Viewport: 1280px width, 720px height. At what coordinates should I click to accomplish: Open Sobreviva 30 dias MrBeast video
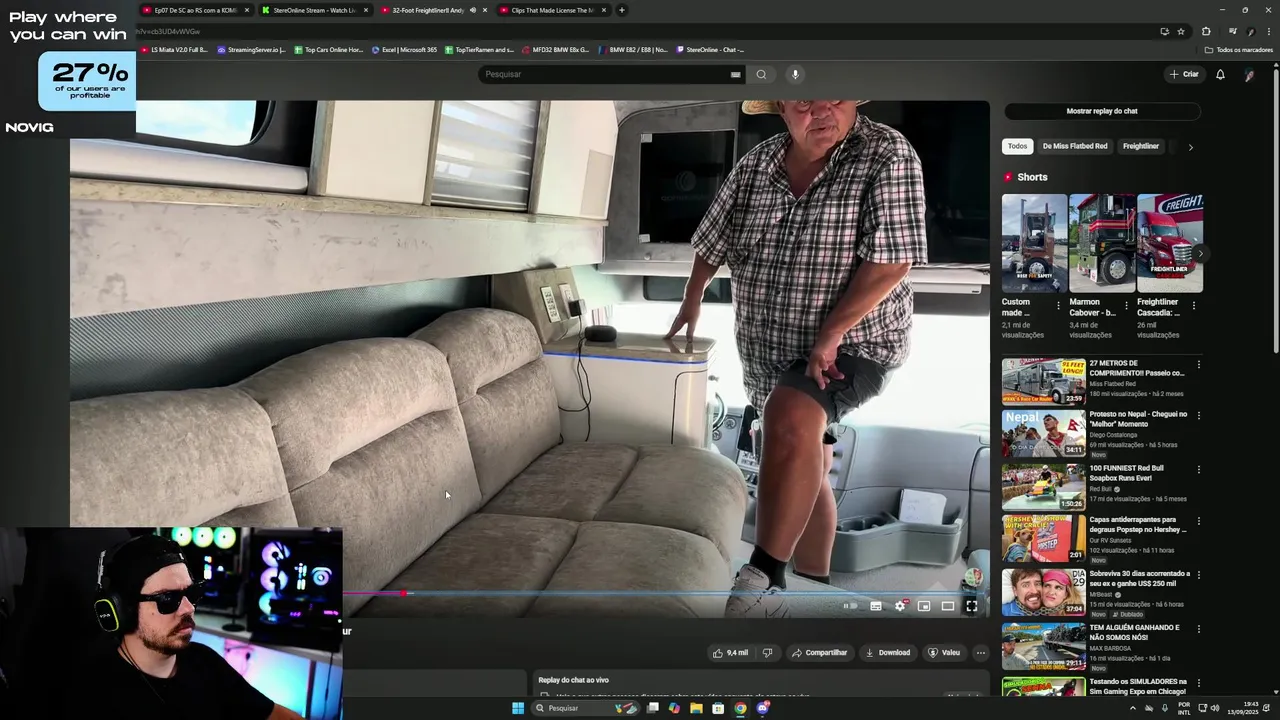click(x=1044, y=592)
